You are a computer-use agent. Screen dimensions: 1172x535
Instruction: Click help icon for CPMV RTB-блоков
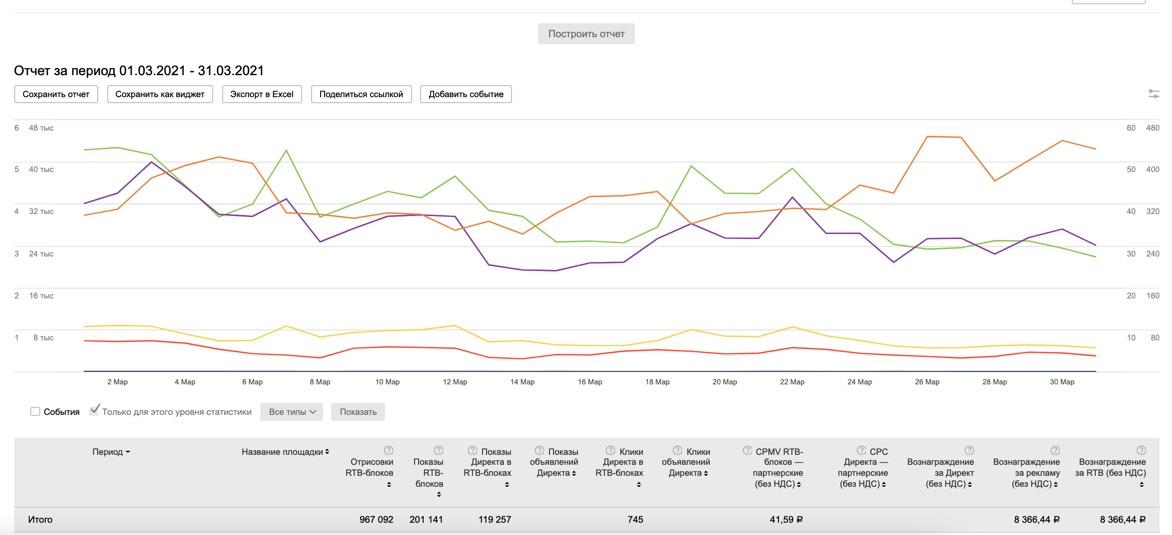coord(748,451)
